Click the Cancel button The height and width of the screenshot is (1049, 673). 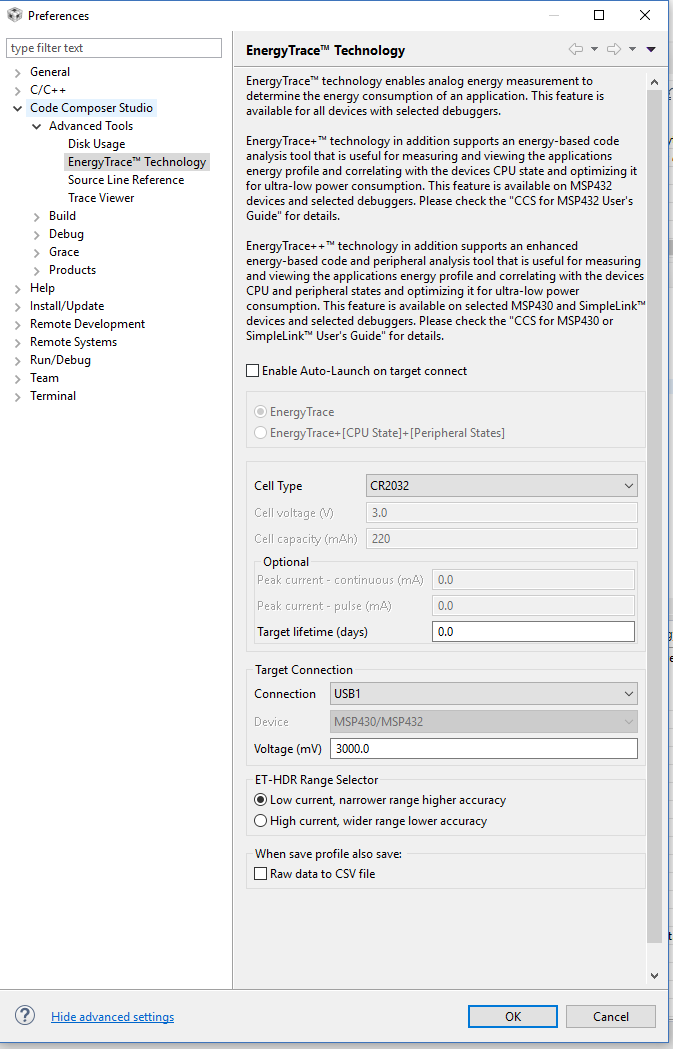pyautogui.click(x=611, y=1016)
